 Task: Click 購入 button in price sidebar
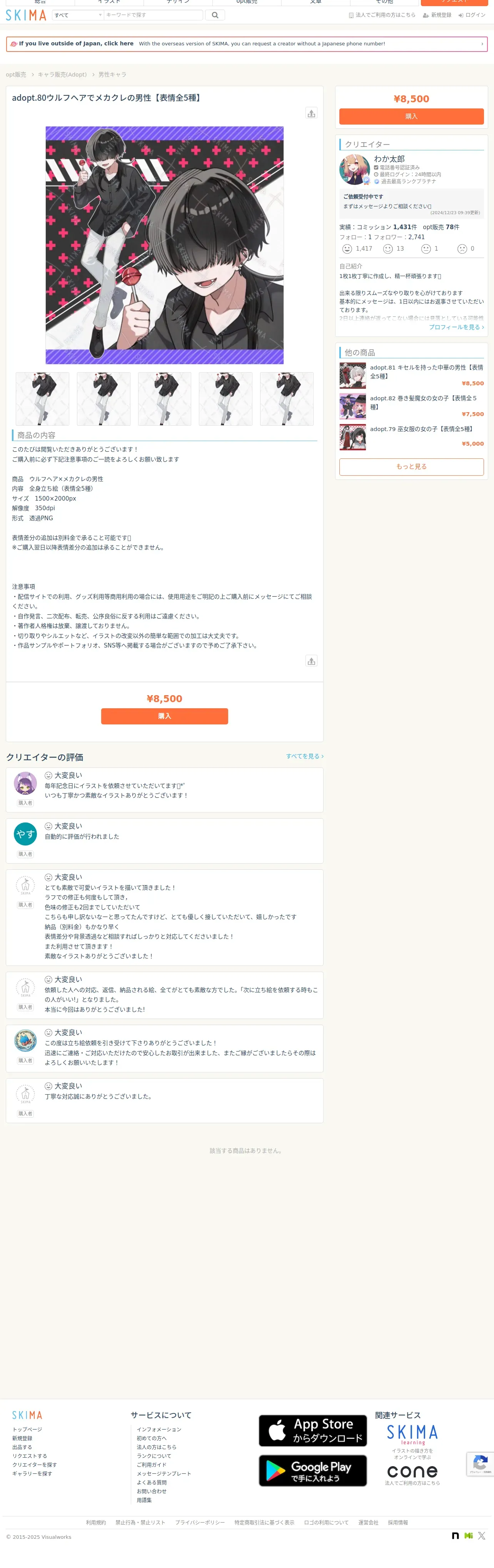[411, 116]
